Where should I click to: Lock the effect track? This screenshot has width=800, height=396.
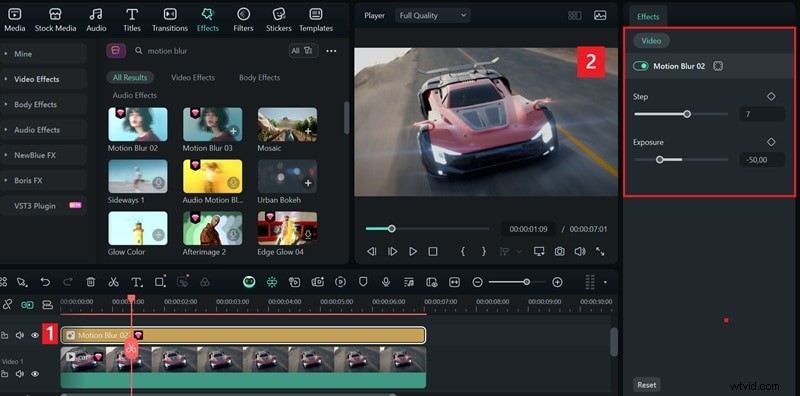tap(5, 335)
